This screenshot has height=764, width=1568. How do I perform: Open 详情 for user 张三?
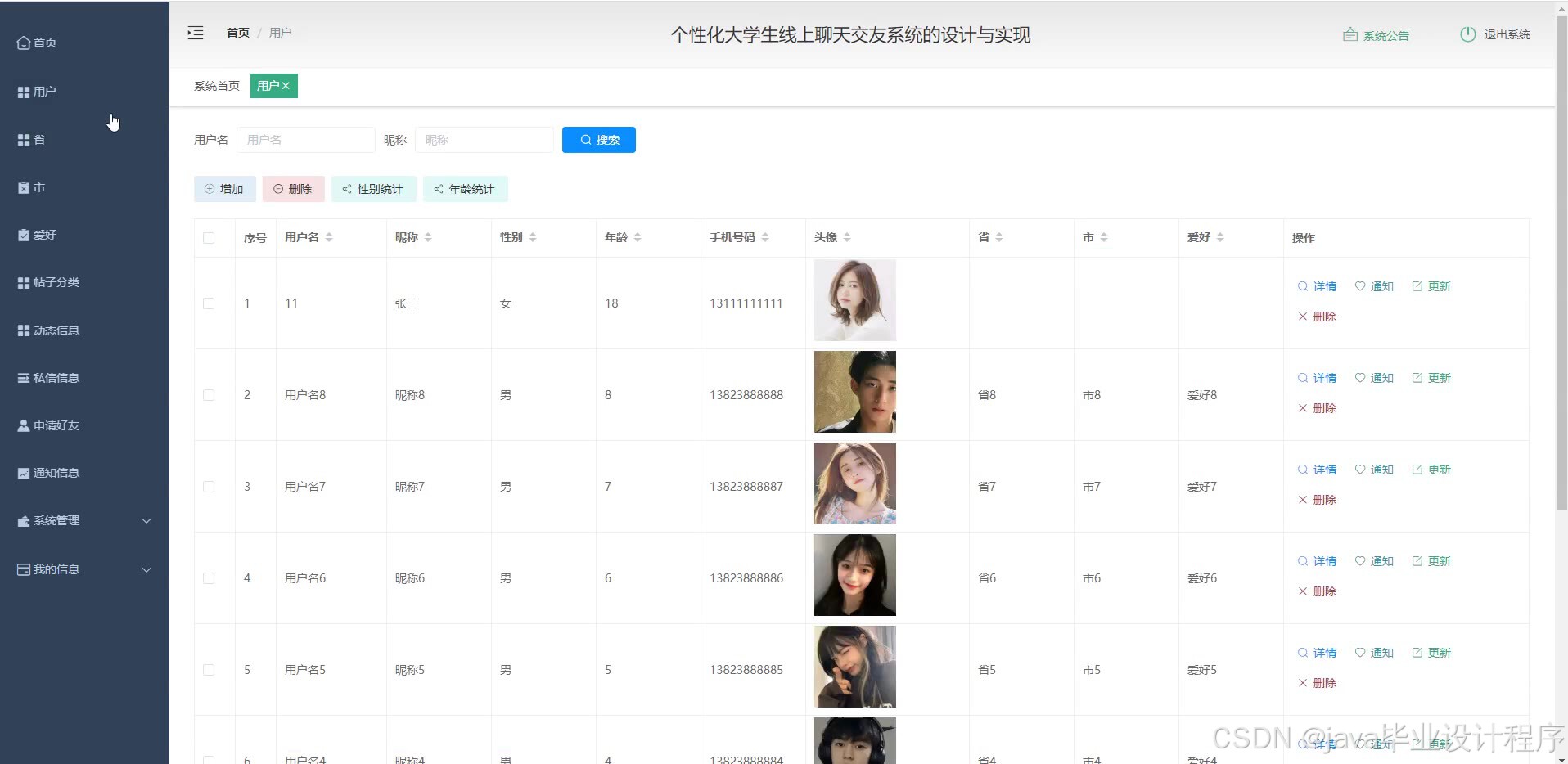[1317, 286]
